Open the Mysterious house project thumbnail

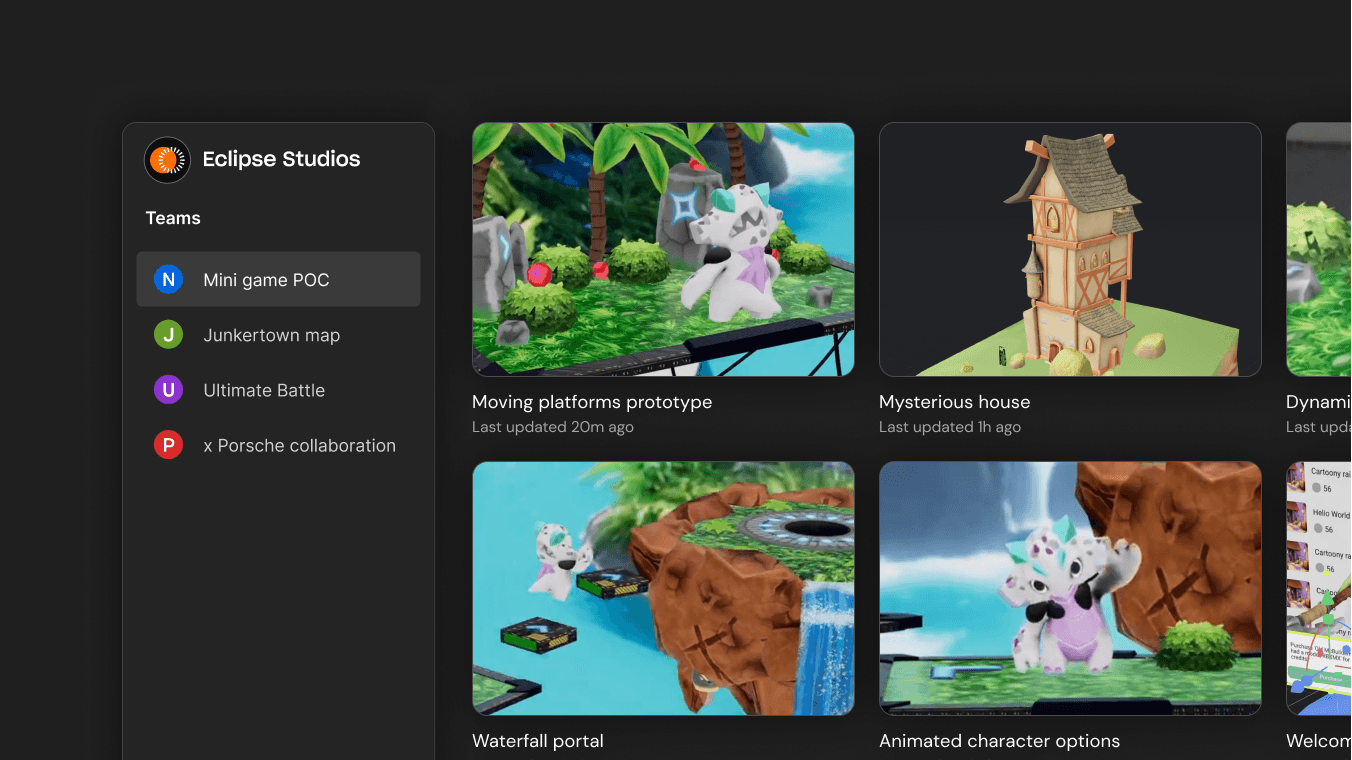pyautogui.click(x=1069, y=249)
